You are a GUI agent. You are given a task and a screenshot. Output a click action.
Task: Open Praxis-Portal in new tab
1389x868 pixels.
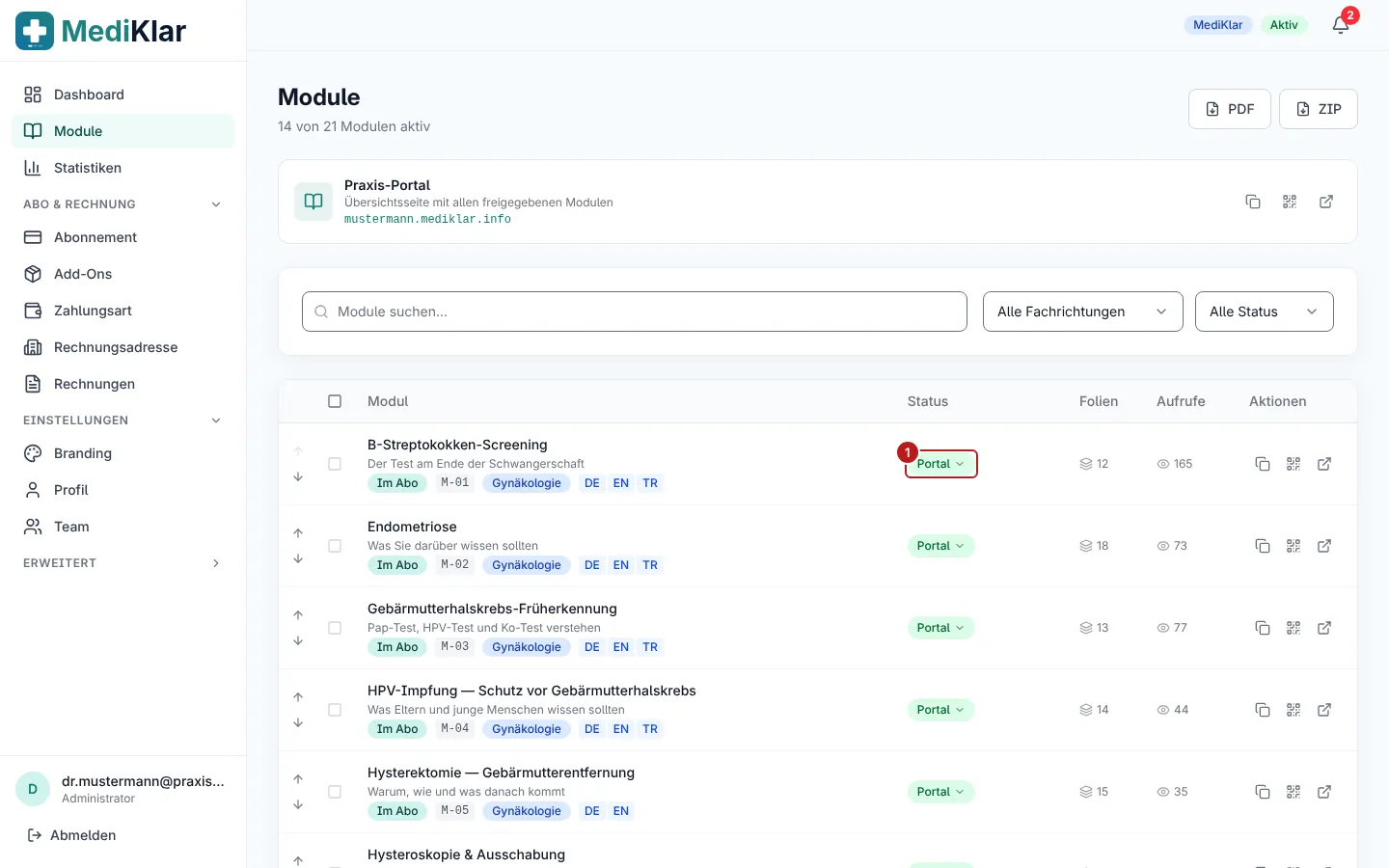click(1326, 202)
